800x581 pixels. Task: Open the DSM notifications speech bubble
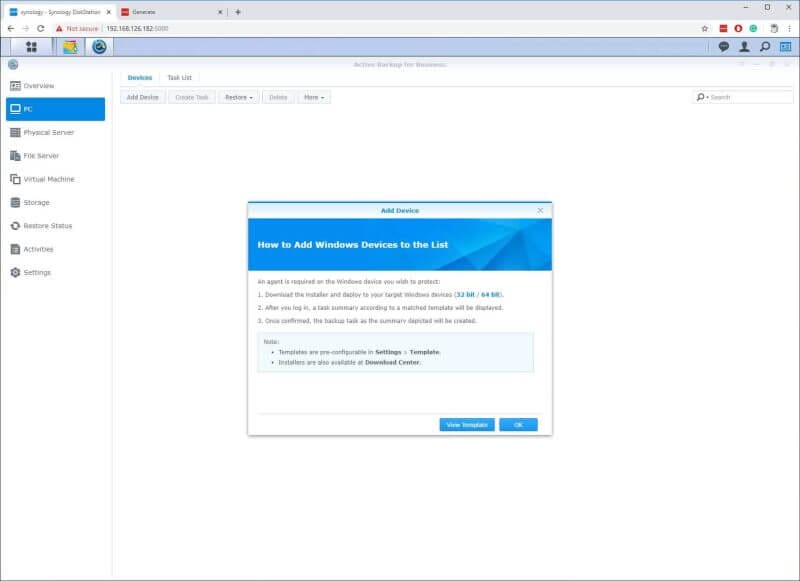[724, 47]
